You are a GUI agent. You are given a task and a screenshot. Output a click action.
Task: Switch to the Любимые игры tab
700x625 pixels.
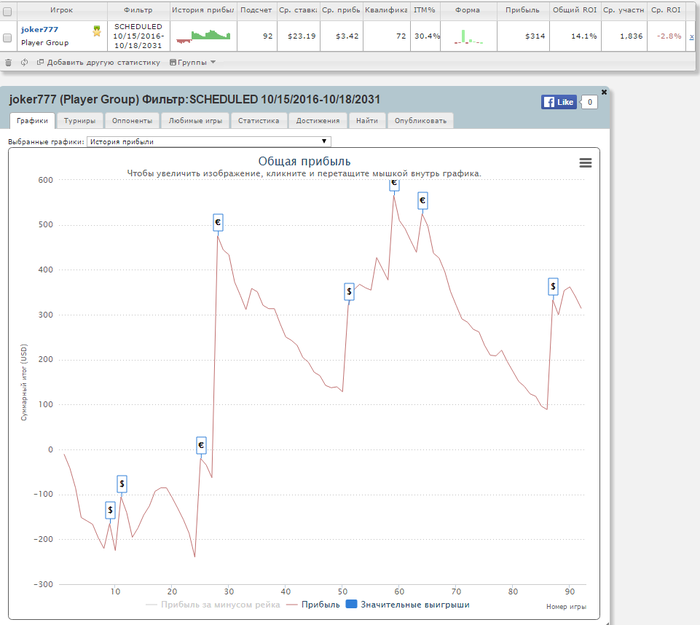coord(195,121)
